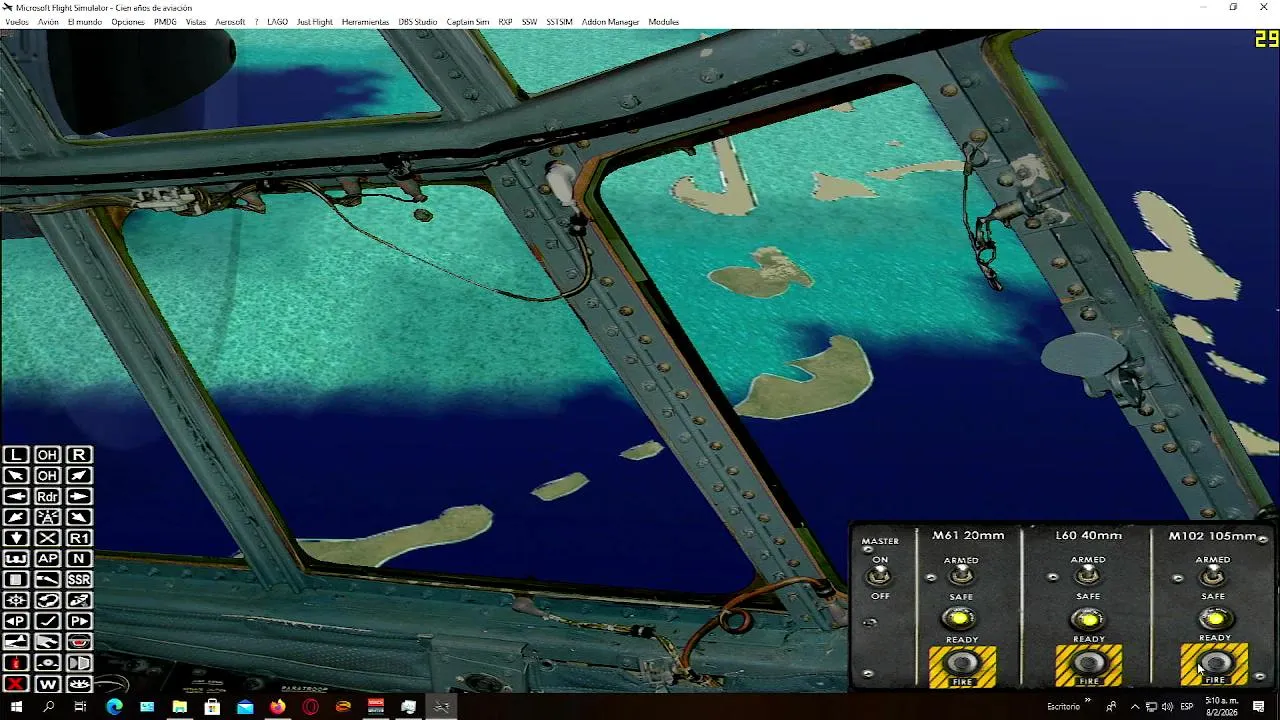Click the red X icon in icon panel
1280x720 pixels.
tap(16, 684)
